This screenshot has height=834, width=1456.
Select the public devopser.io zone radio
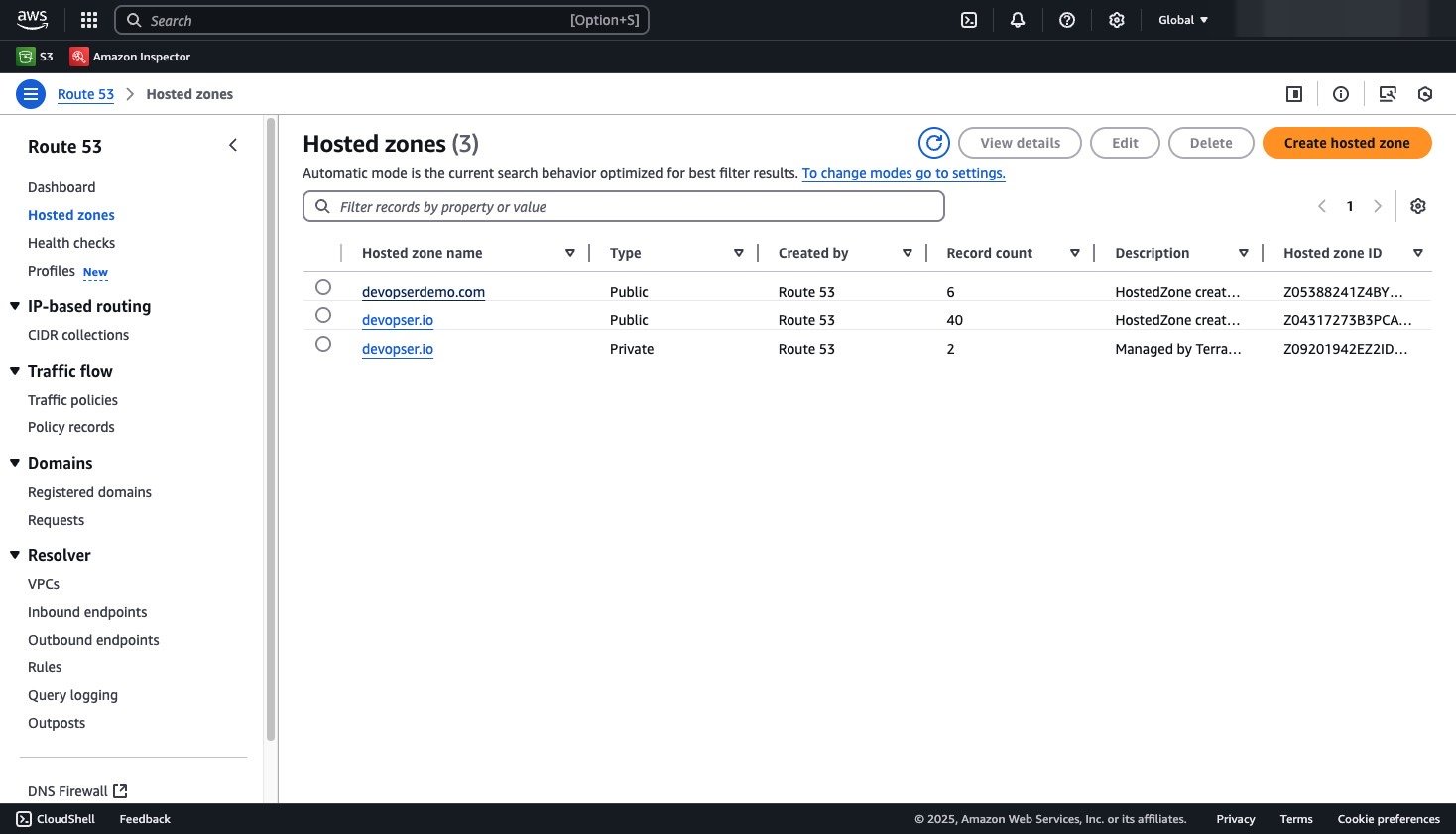(323, 315)
